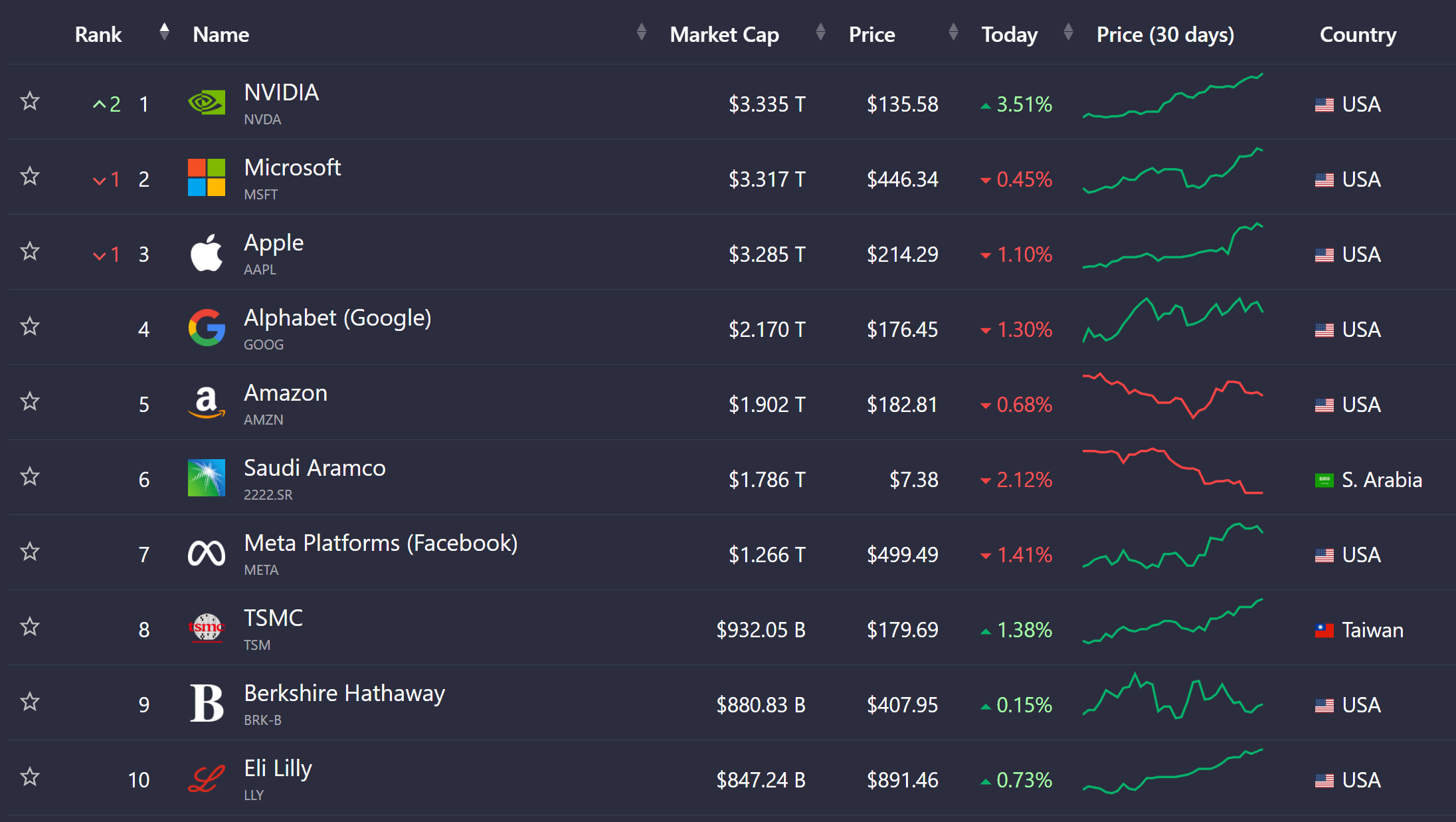Click the USA flag in NVIDIA row
The width and height of the screenshot is (1456, 822).
[1324, 105]
